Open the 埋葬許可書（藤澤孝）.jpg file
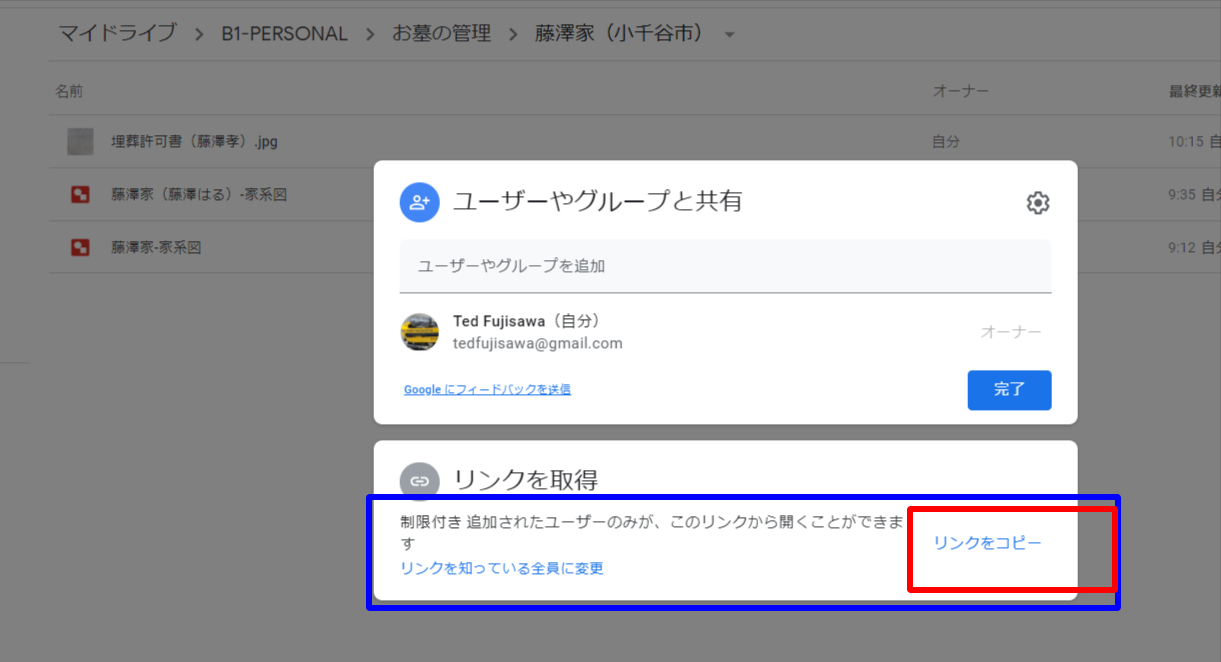This screenshot has height=662, width=1221. point(197,141)
